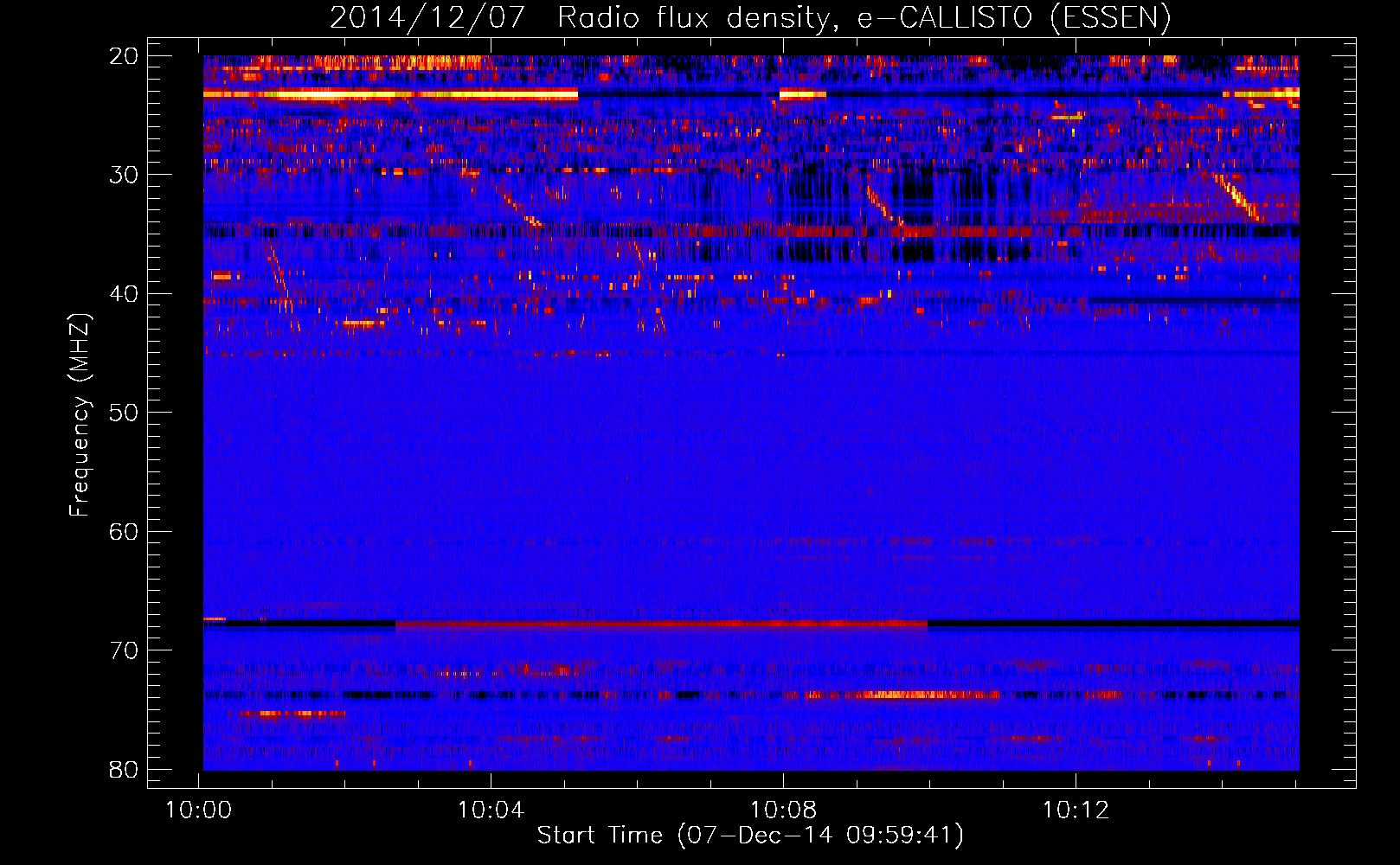Click the 50 MHz frequency tick label
This screenshot has width=1400, height=865.
pos(124,413)
